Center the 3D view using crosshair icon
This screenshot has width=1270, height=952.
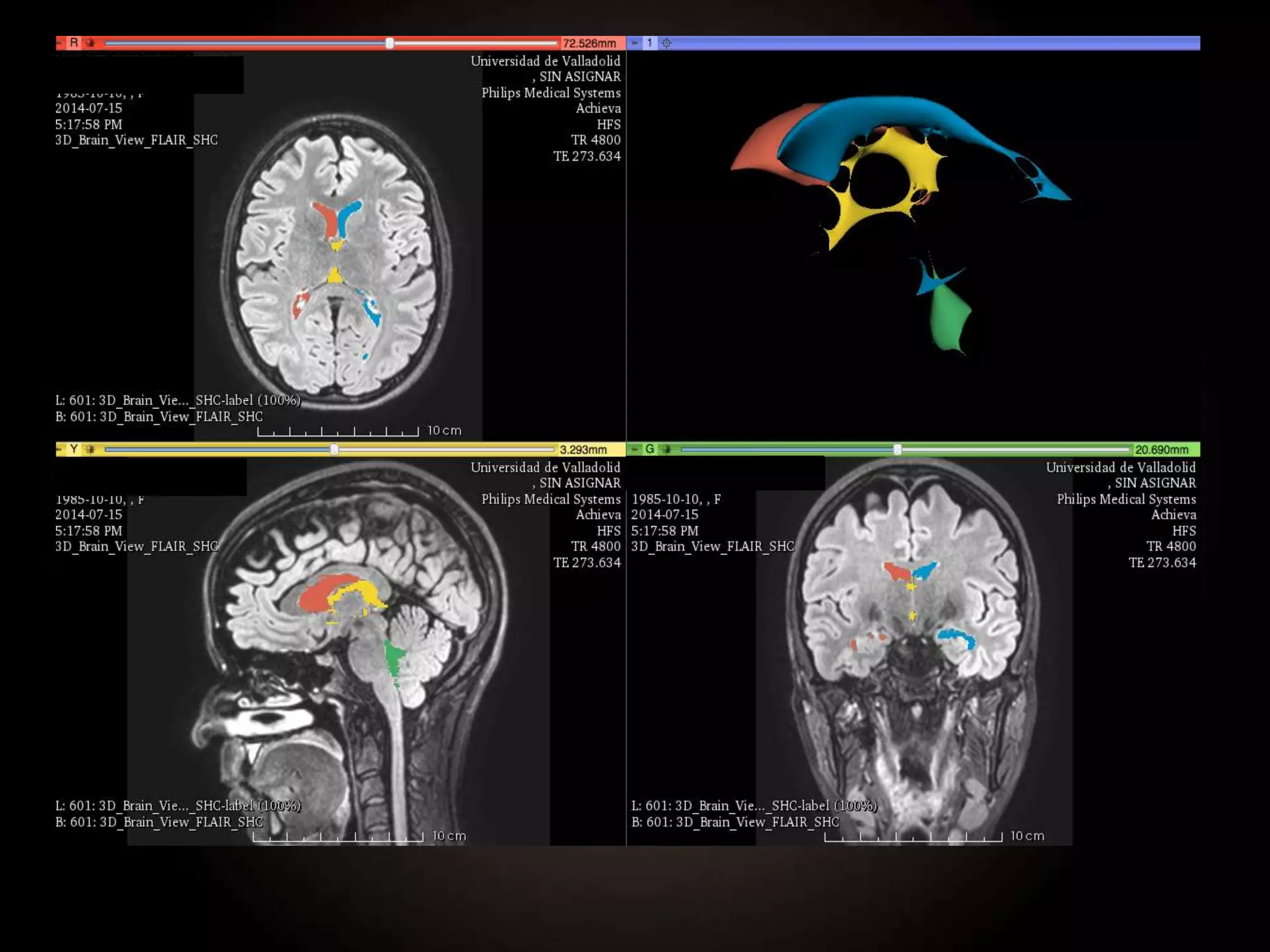coord(667,43)
